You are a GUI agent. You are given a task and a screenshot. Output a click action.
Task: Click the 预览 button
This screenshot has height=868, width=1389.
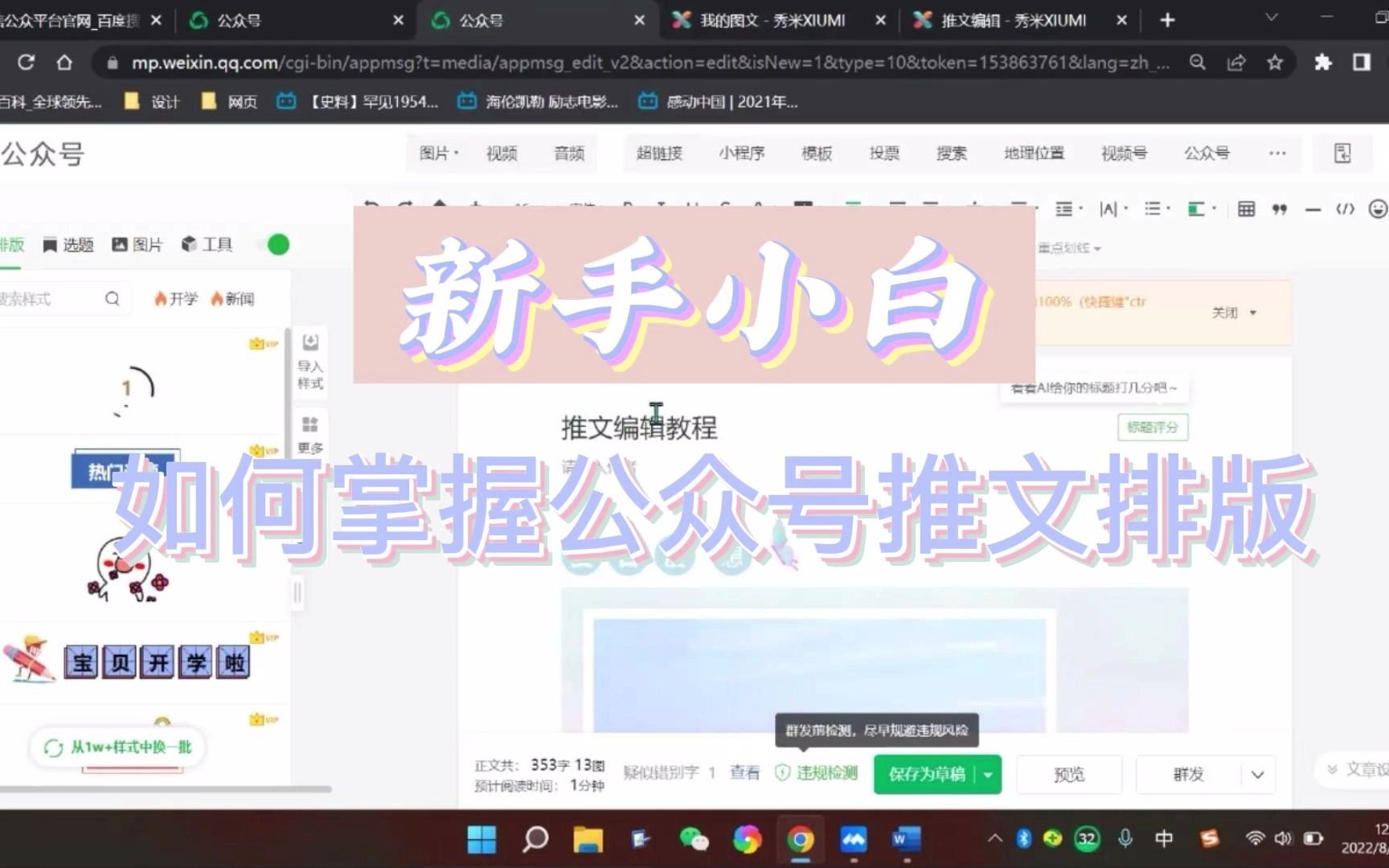[1069, 775]
